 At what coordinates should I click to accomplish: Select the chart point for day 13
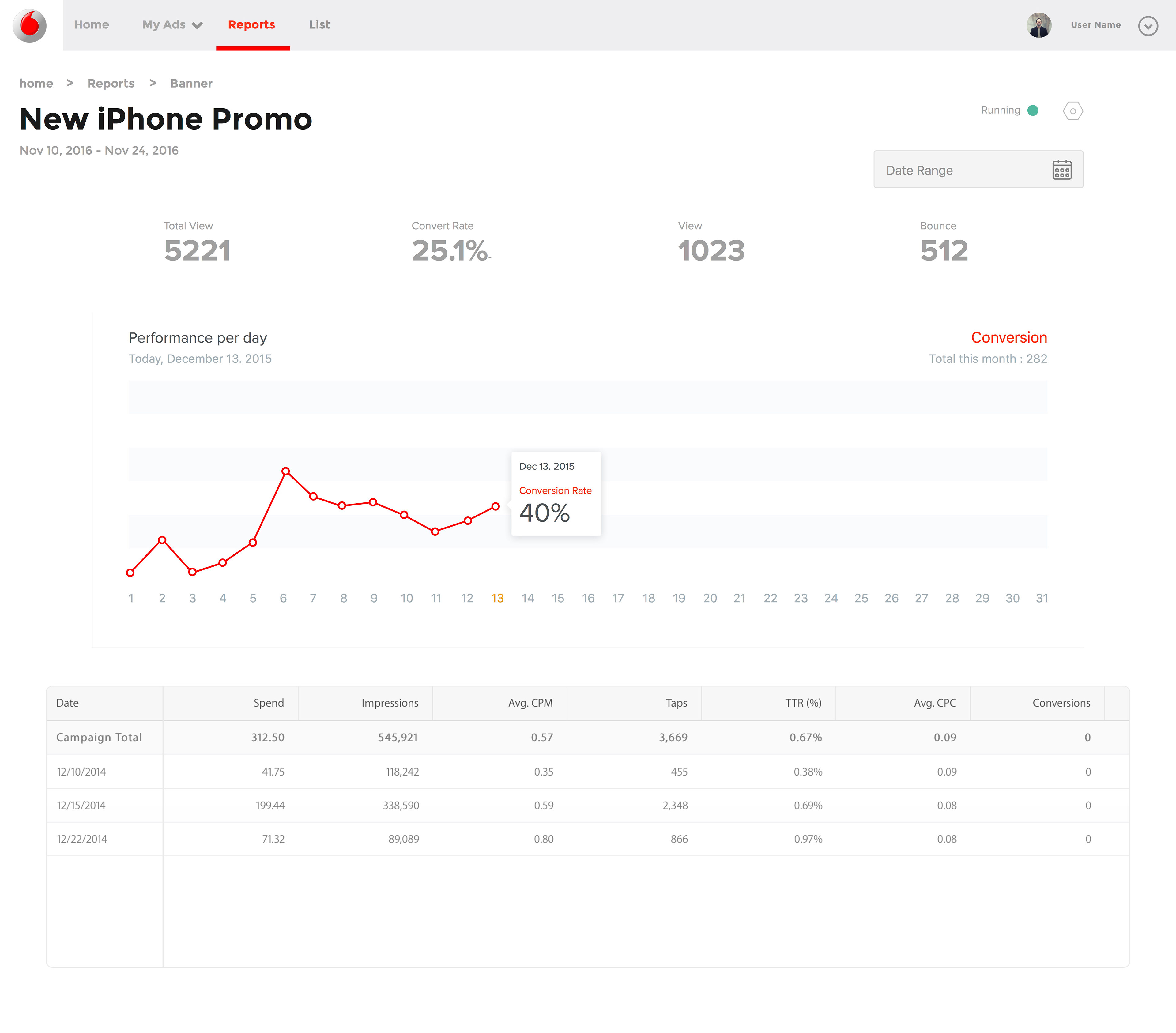coord(496,506)
